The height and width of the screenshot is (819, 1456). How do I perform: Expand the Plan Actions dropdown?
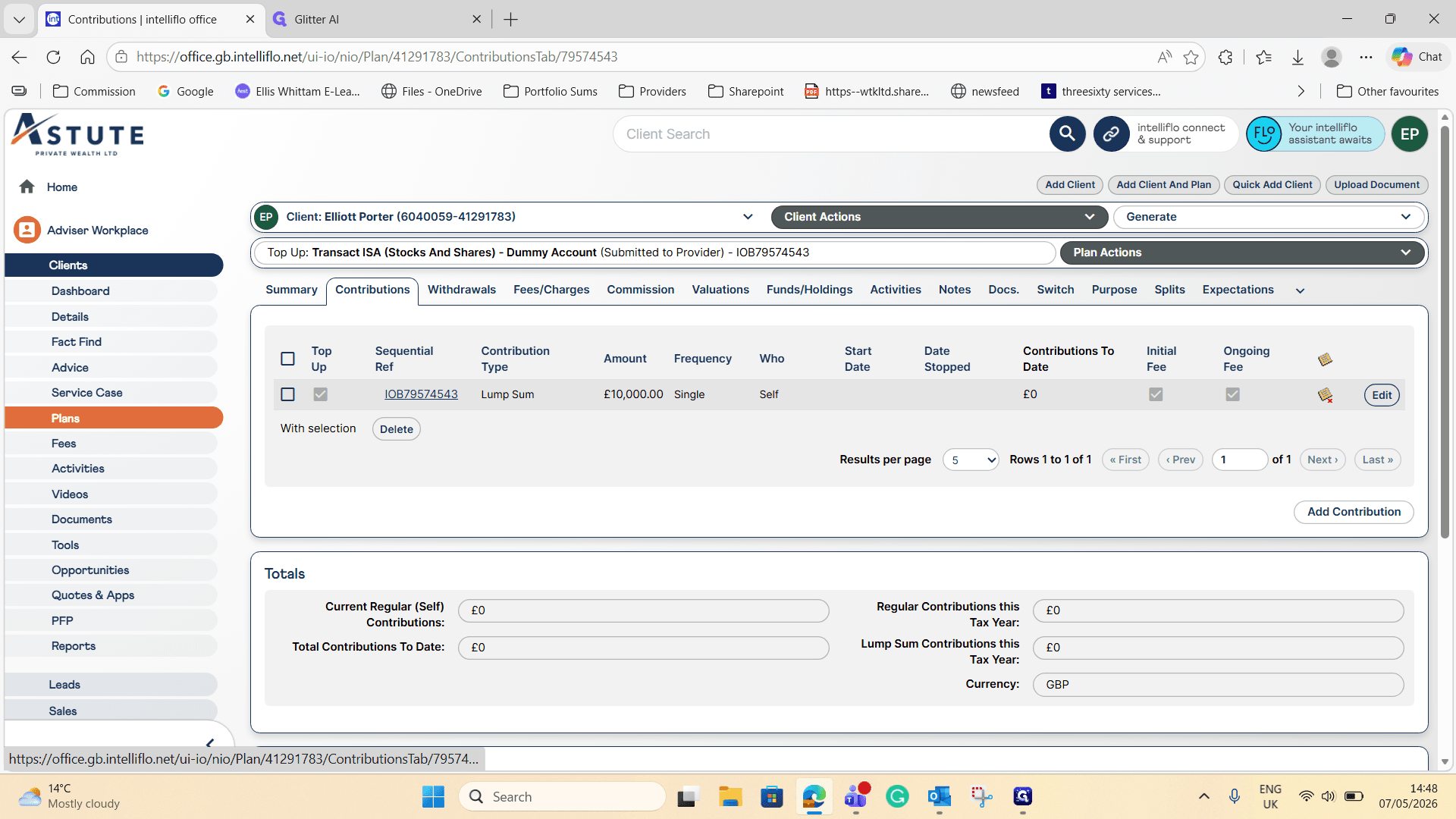1242,253
